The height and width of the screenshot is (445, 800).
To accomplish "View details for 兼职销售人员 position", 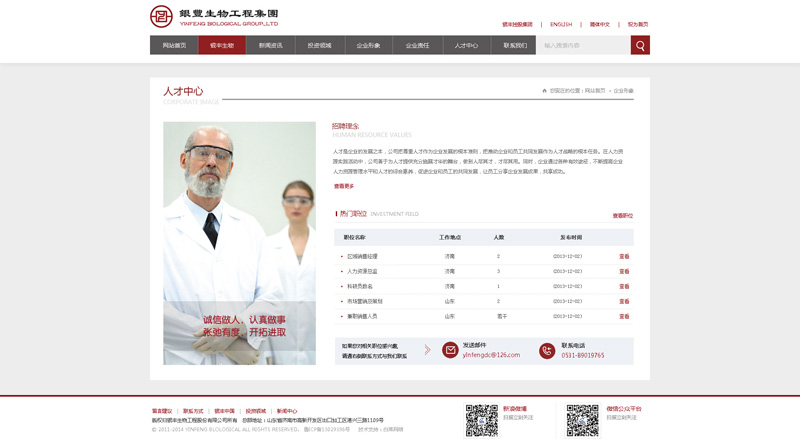I will pyautogui.click(x=624, y=316).
